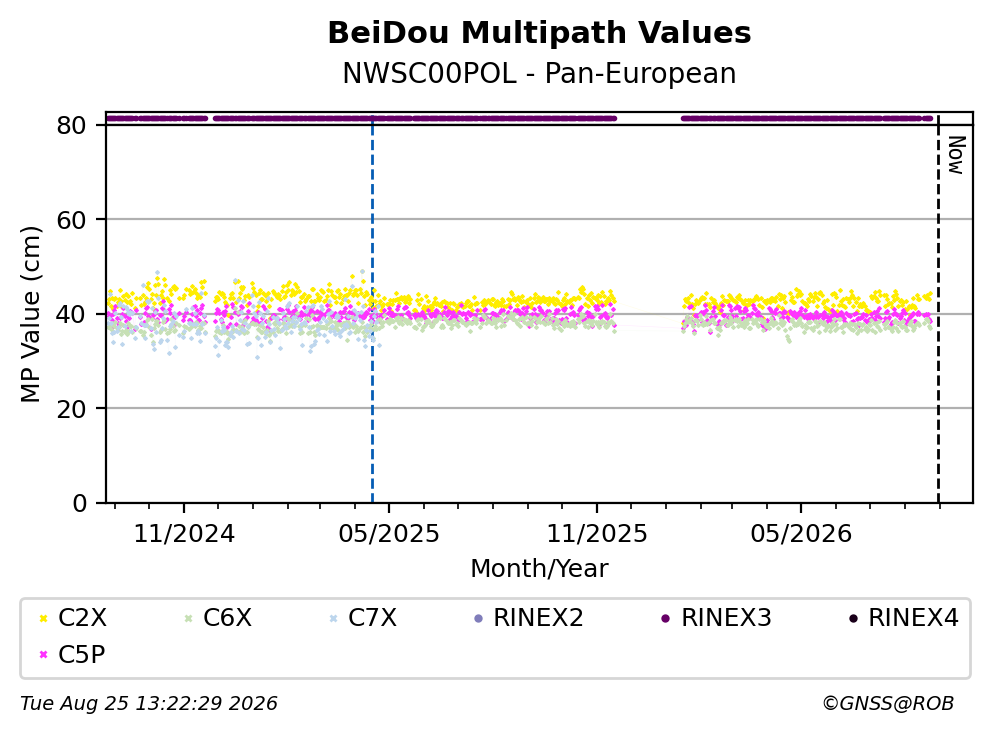The width and height of the screenshot is (993, 734).
Task: Select the C2X legend label
Action: point(82,618)
